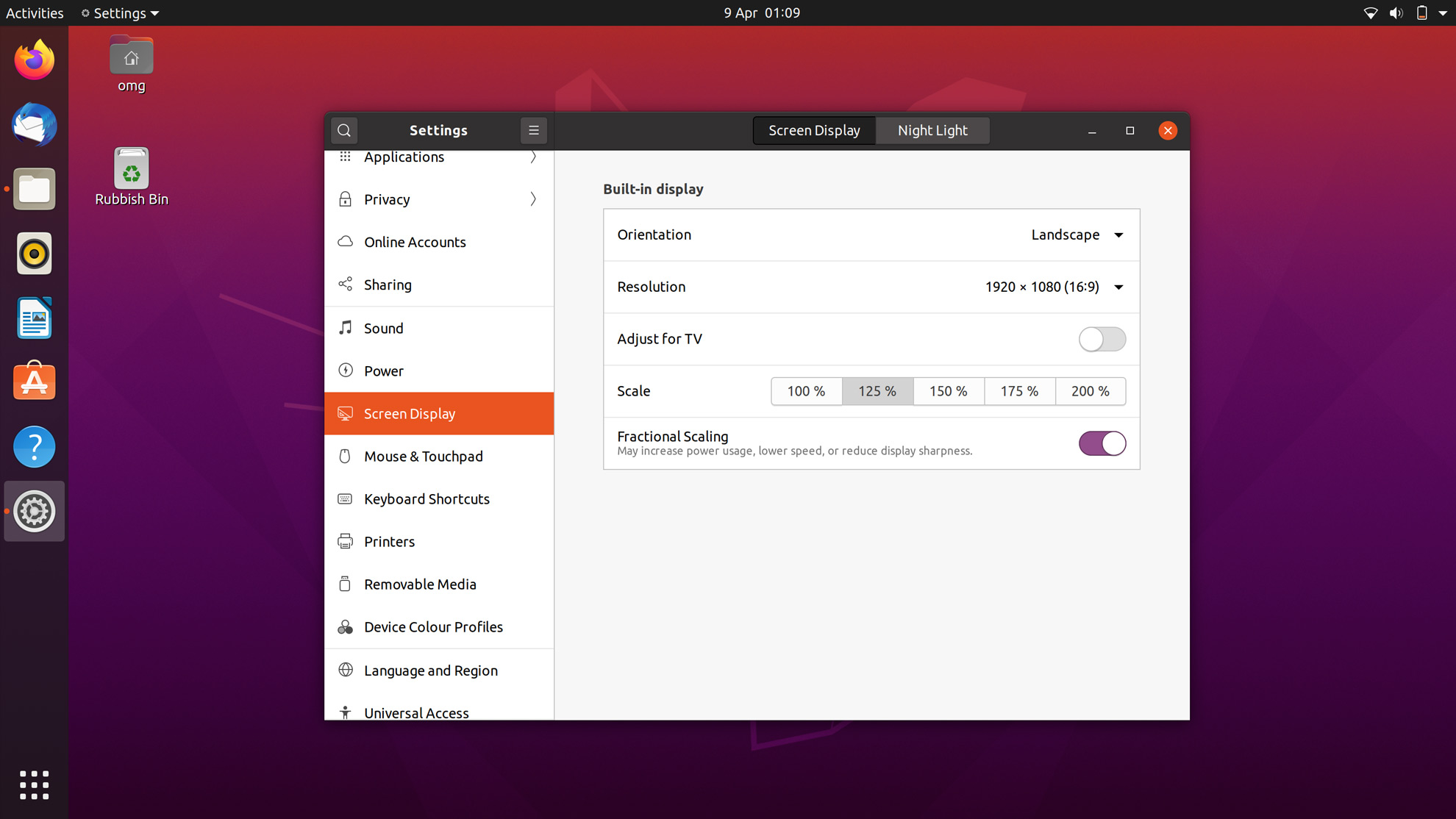This screenshot has width=1456, height=819.
Task: Open the top bar system menu arrow
Action: pyautogui.click(x=1443, y=12)
